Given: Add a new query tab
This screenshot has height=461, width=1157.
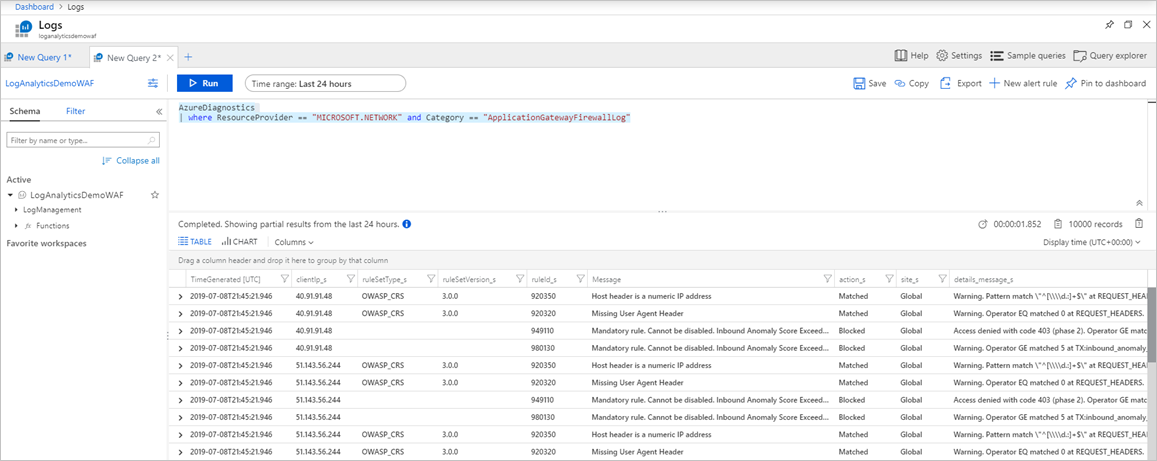Looking at the screenshot, I should 188,57.
